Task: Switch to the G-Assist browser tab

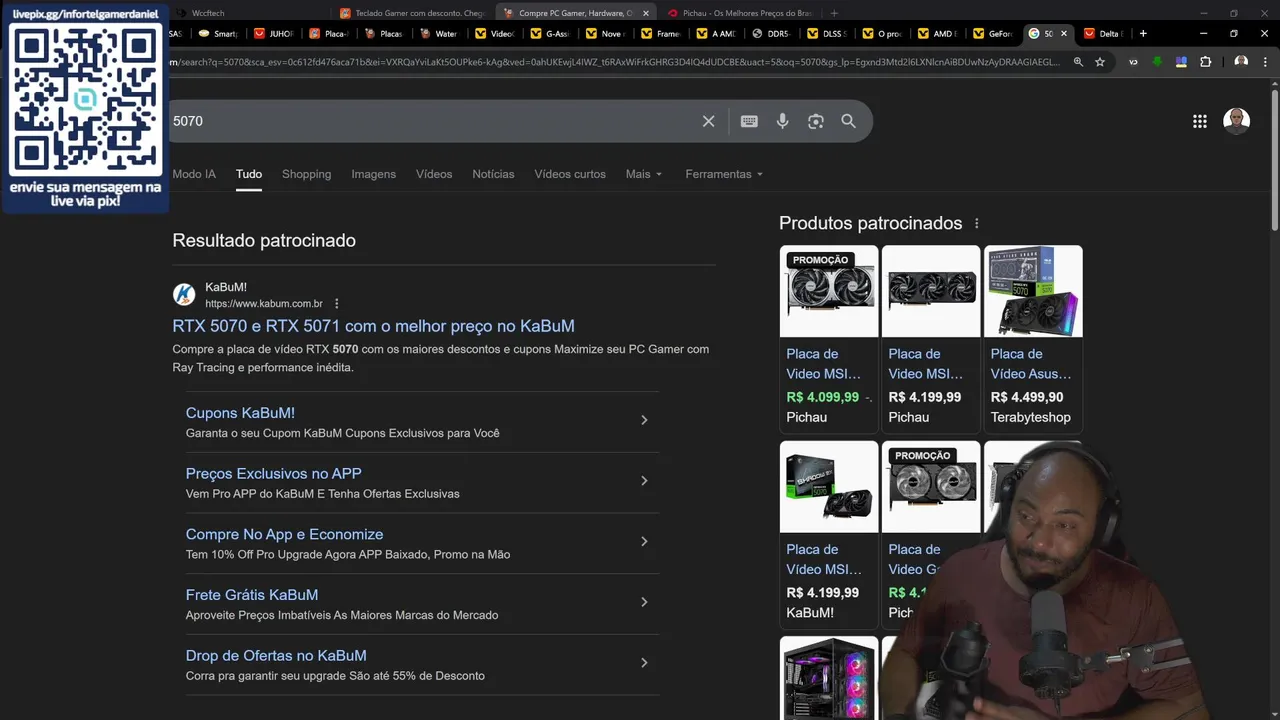Action: click(551, 33)
